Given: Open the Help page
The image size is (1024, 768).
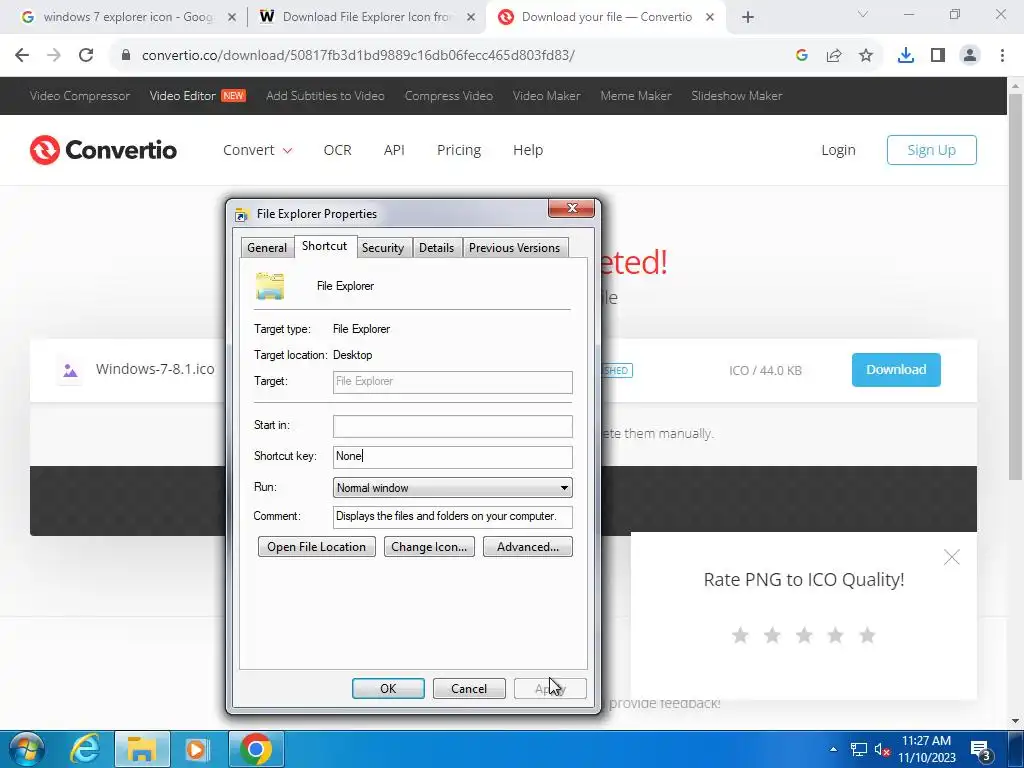Looking at the screenshot, I should click(528, 150).
